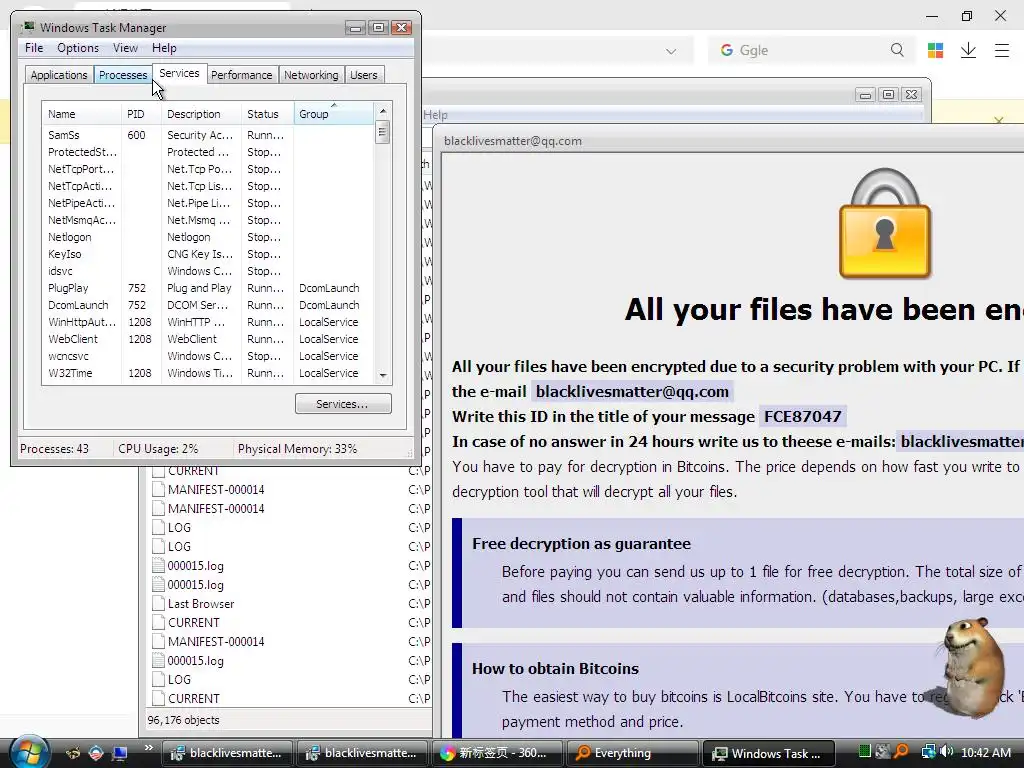Screen dimensions: 1024x768
Task: Sort services by PID column
Action: coord(141,114)
